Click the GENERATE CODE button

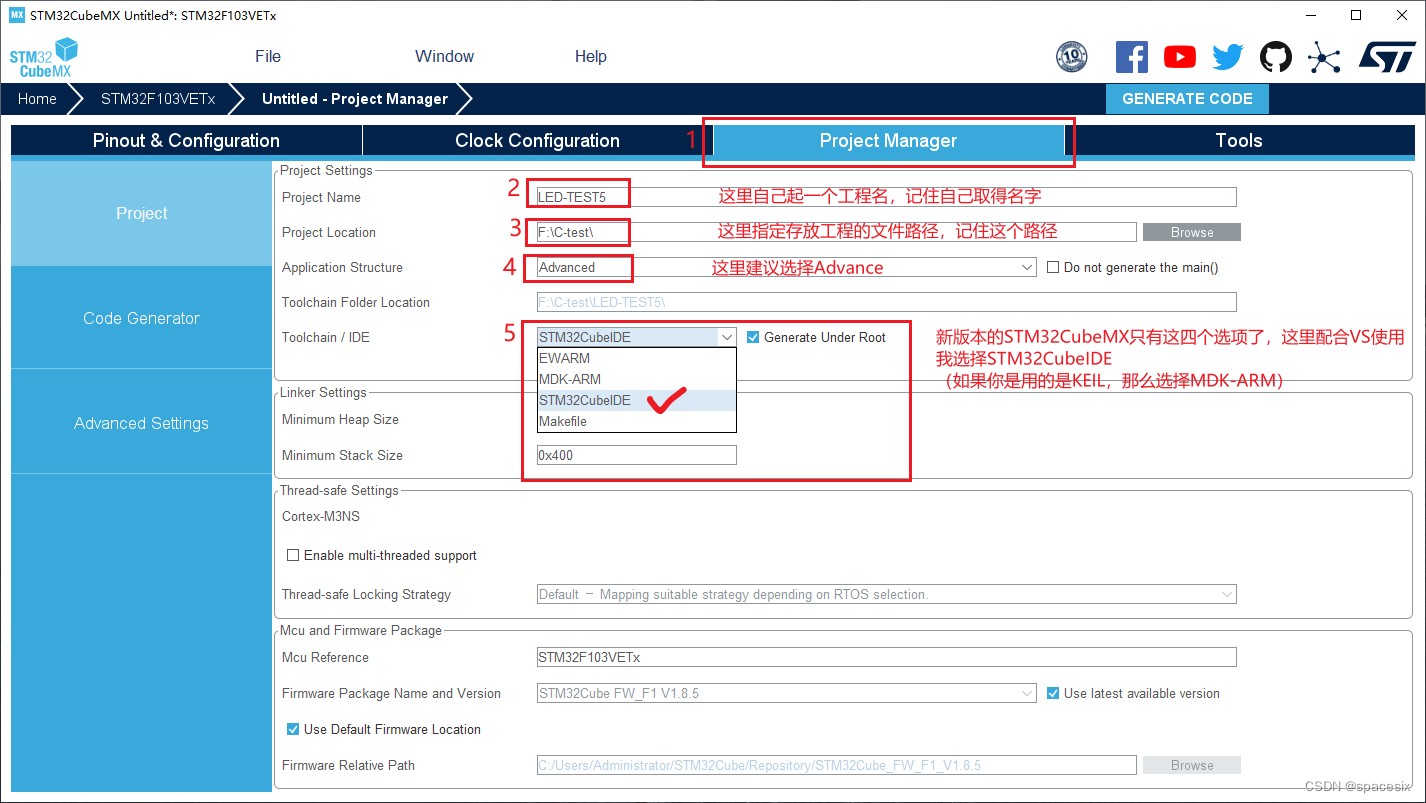point(1187,99)
